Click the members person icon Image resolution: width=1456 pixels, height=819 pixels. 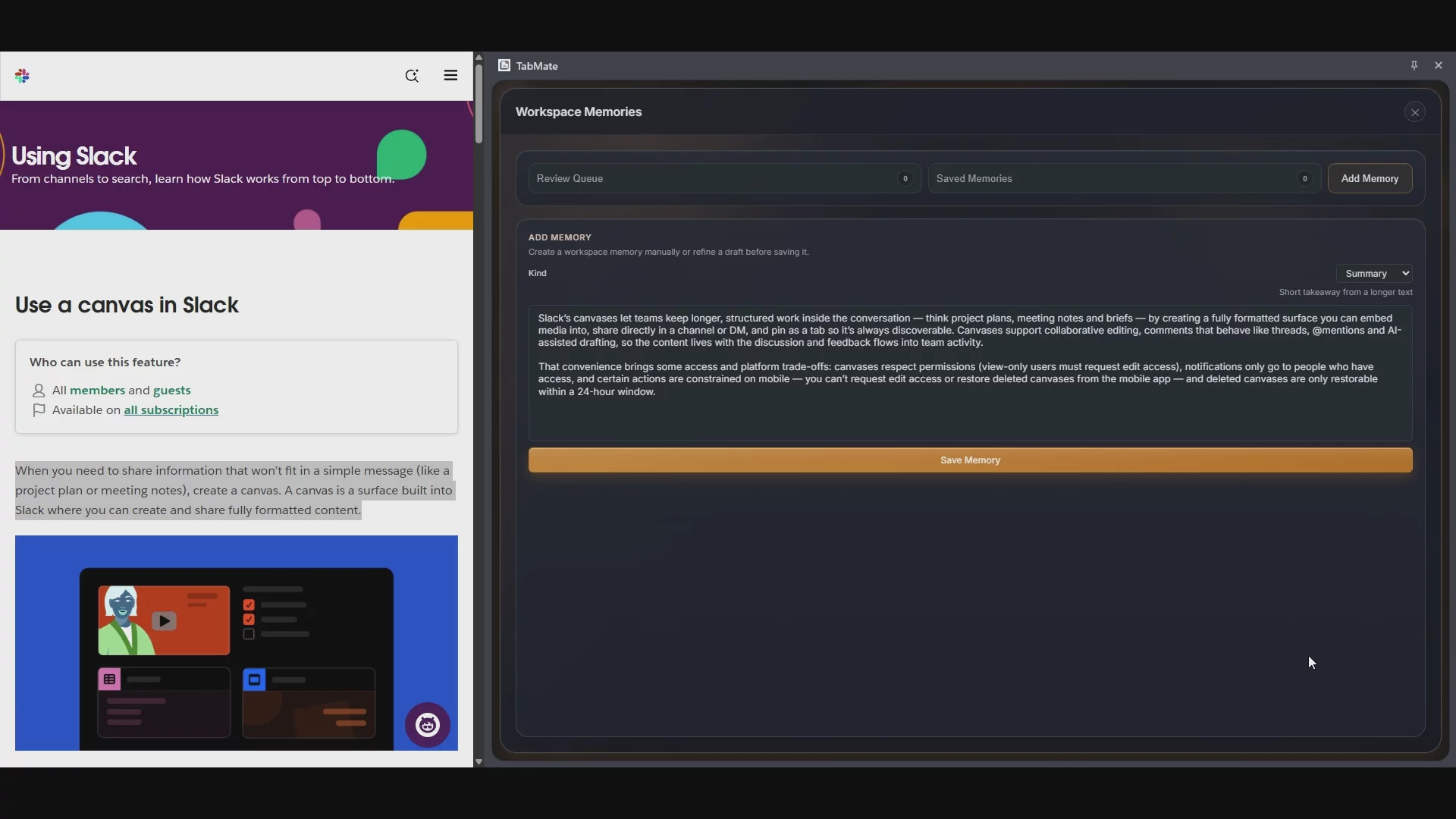pos(39,391)
